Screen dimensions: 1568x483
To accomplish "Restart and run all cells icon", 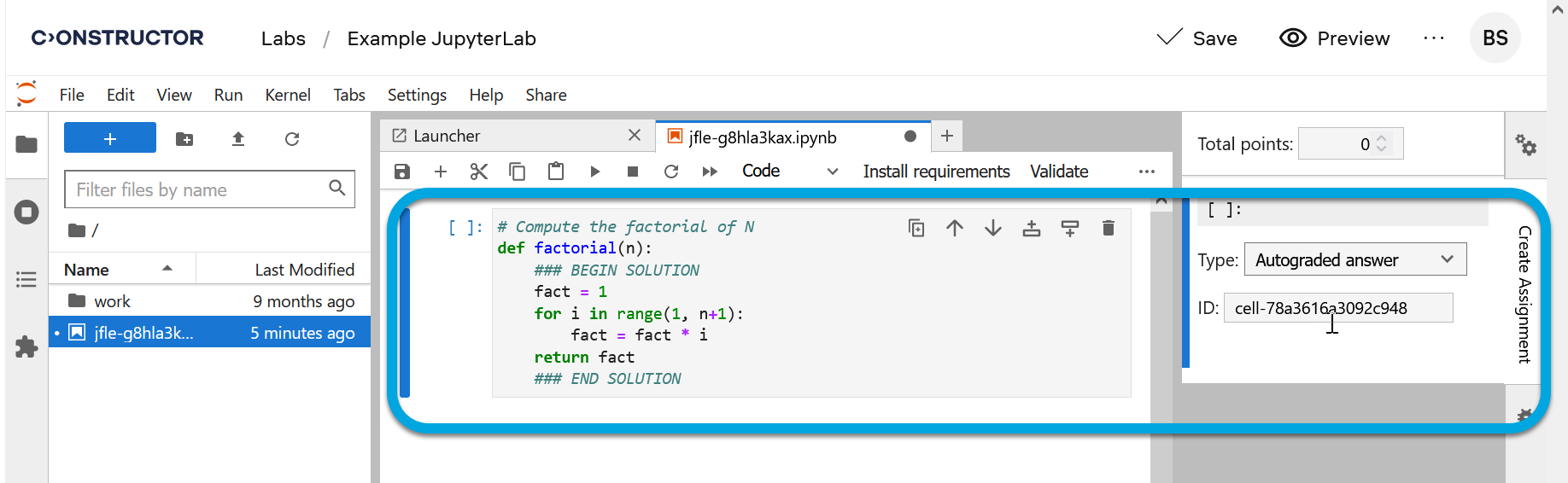I will [710, 172].
